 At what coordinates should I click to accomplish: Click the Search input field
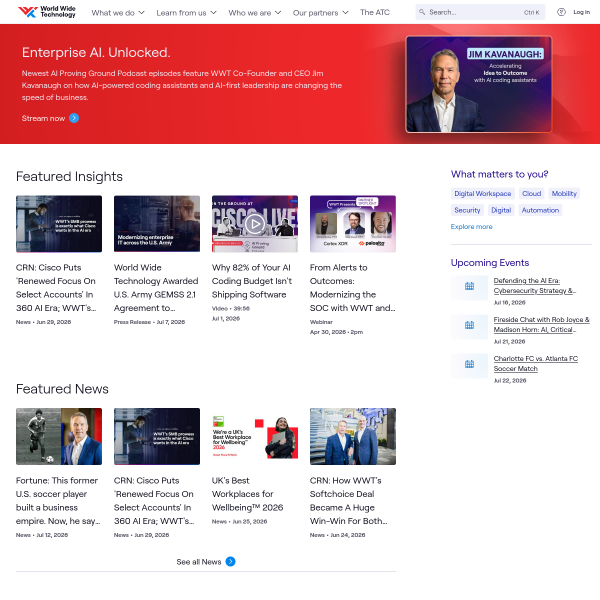pos(480,12)
